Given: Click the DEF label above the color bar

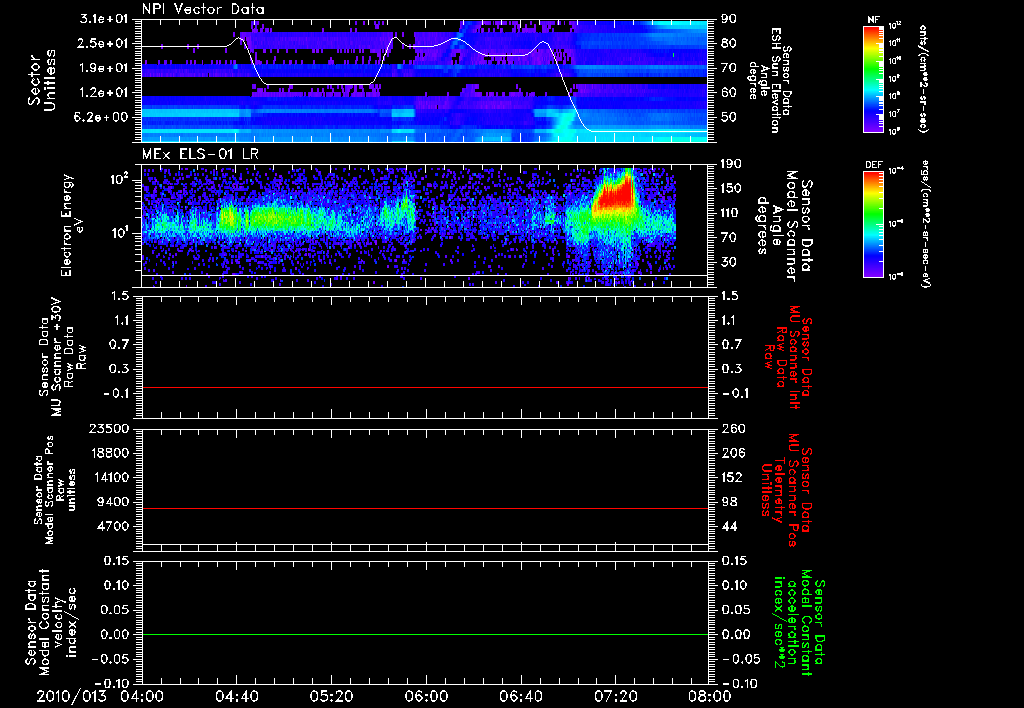Looking at the screenshot, I should click(x=873, y=165).
